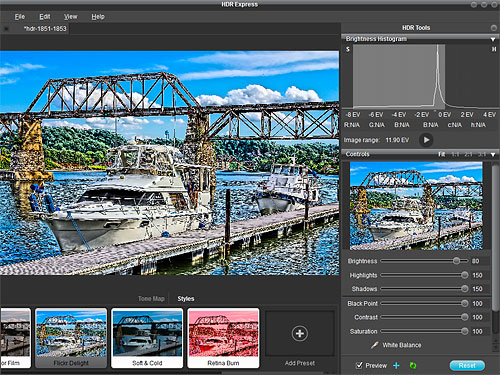
Task: Click the Image range 11.90 EV value
Action: tap(397, 140)
